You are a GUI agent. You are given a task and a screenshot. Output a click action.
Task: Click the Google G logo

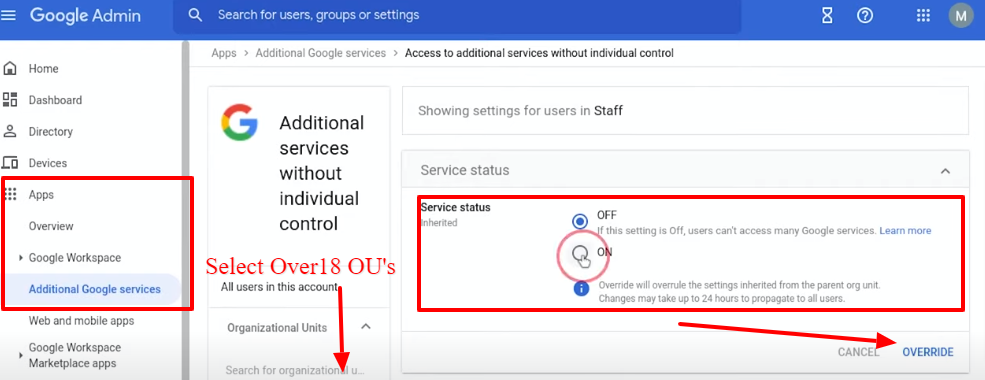click(239, 122)
